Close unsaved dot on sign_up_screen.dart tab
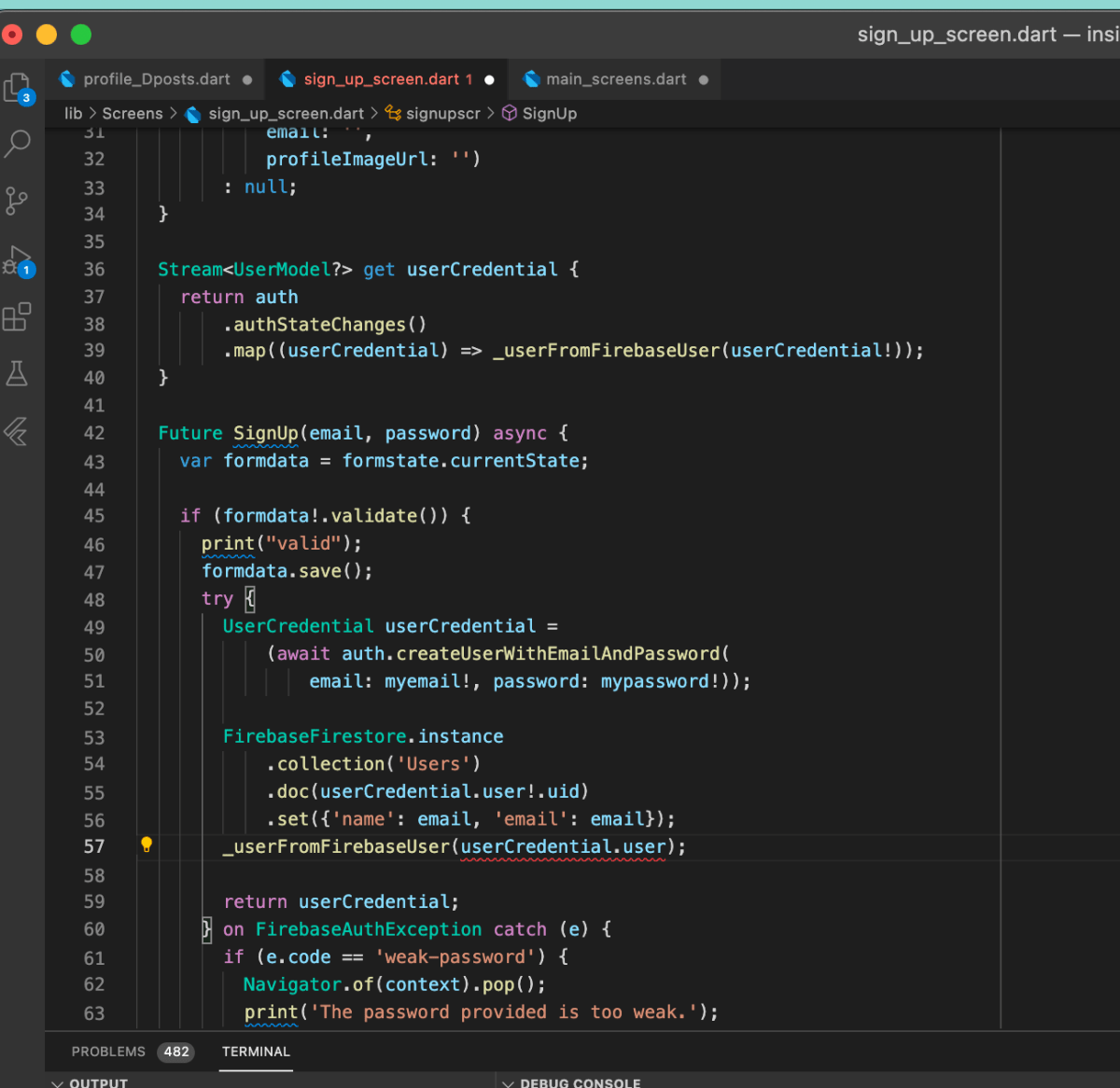 (489, 80)
